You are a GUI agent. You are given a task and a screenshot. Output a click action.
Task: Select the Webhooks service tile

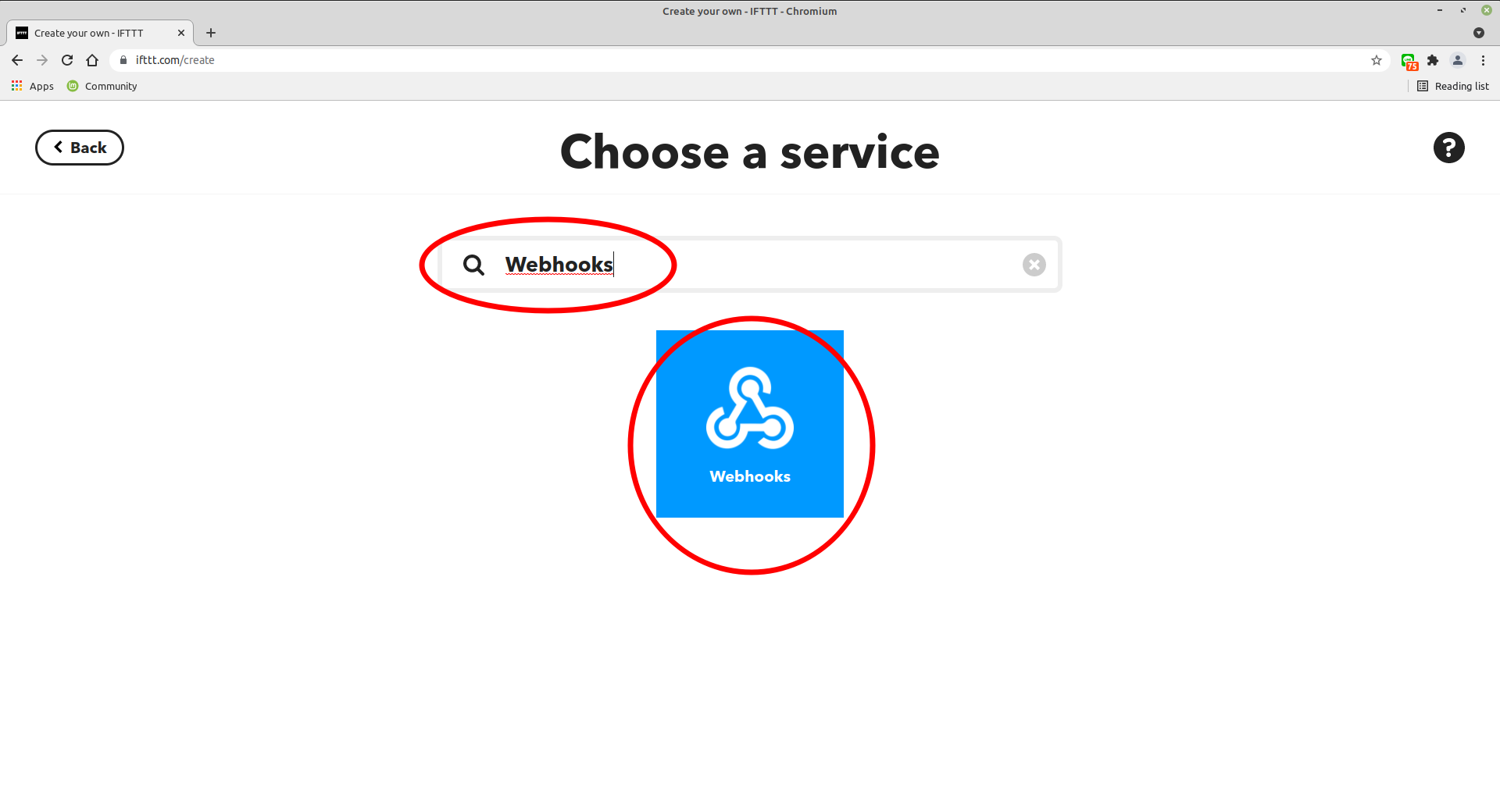tap(750, 424)
